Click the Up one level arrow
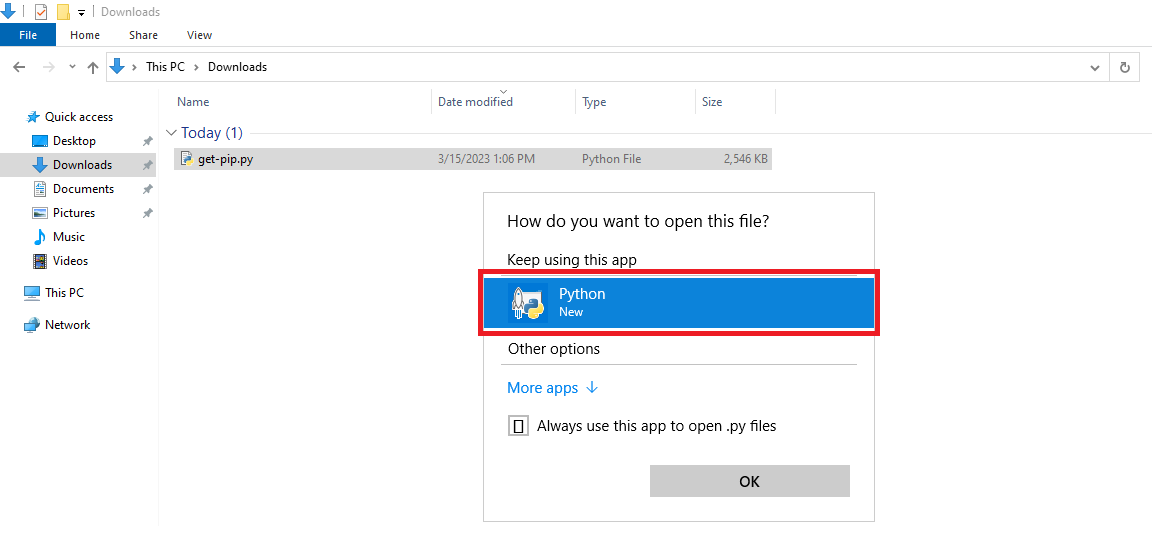 (x=93, y=67)
